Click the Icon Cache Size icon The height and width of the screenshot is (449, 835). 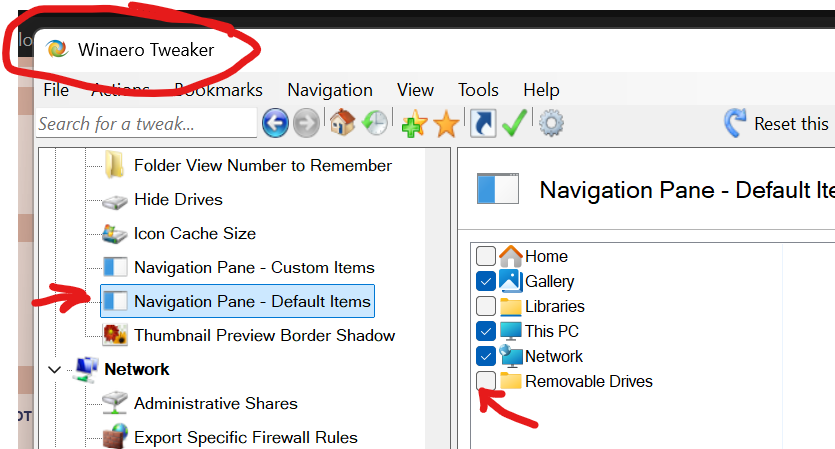tap(115, 234)
